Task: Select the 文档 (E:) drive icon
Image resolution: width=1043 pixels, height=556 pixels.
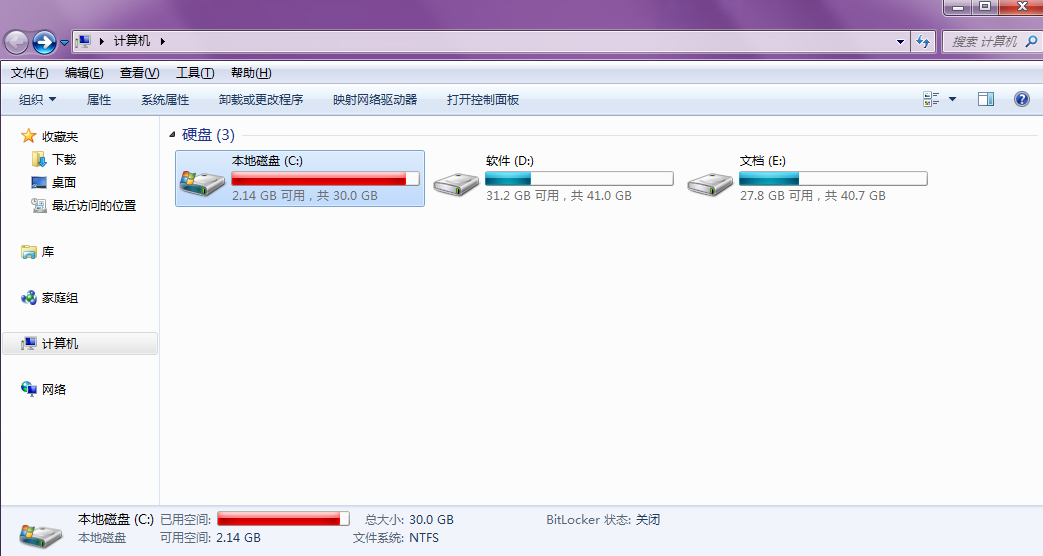Action: 710,184
